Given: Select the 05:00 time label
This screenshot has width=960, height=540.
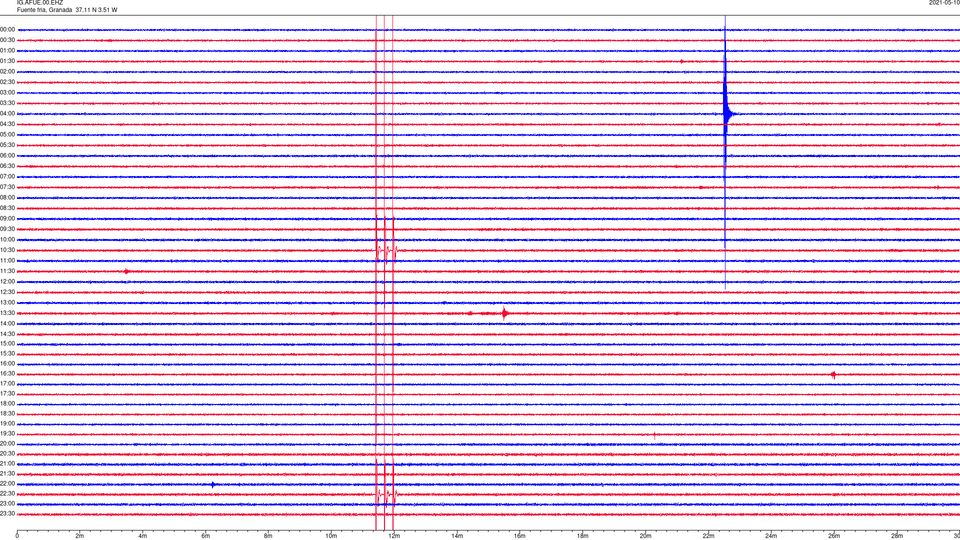Looking at the screenshot, I should click(x=8, y=134).
